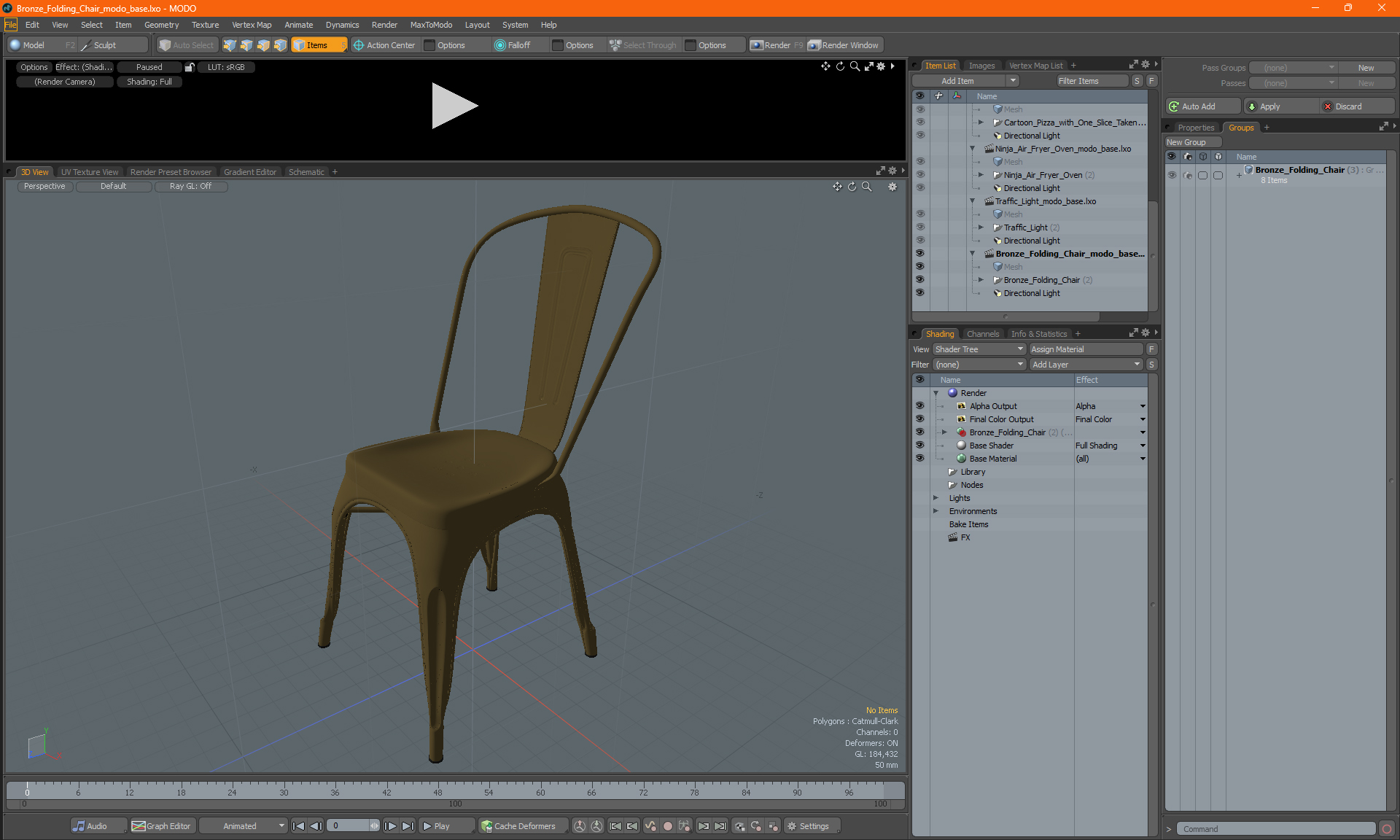Start the preview render play button
This screenshot has width=1400, height=840.
454,106
